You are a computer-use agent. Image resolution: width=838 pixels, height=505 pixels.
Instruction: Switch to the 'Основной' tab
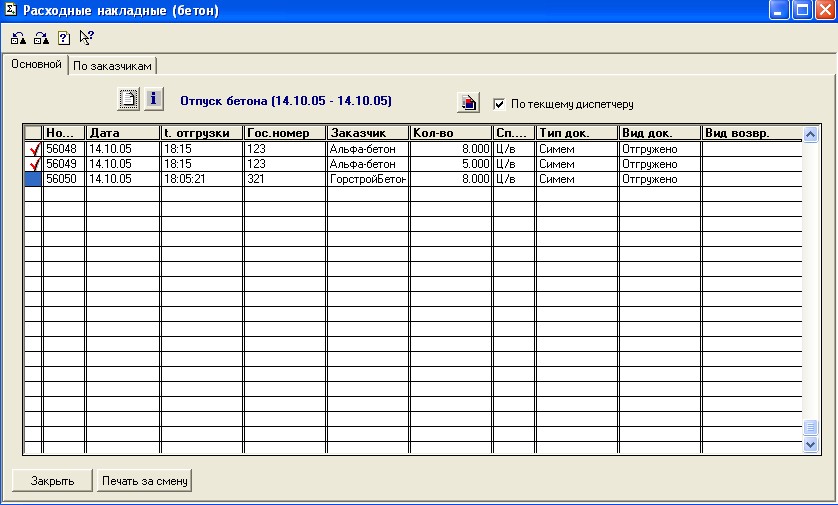pos(36,64)
